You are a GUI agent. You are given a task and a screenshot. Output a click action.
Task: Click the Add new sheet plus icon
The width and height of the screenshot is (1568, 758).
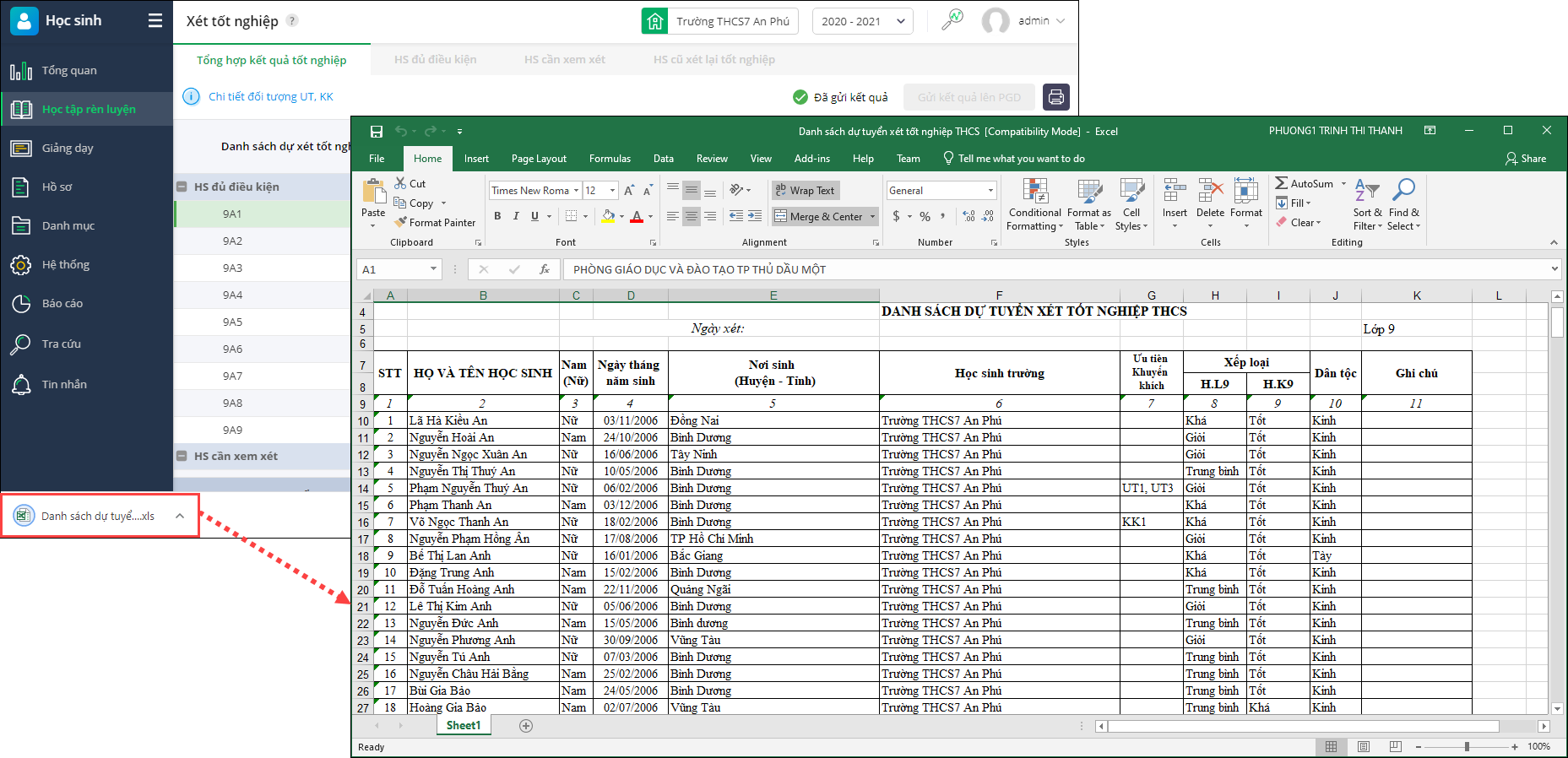526,726
